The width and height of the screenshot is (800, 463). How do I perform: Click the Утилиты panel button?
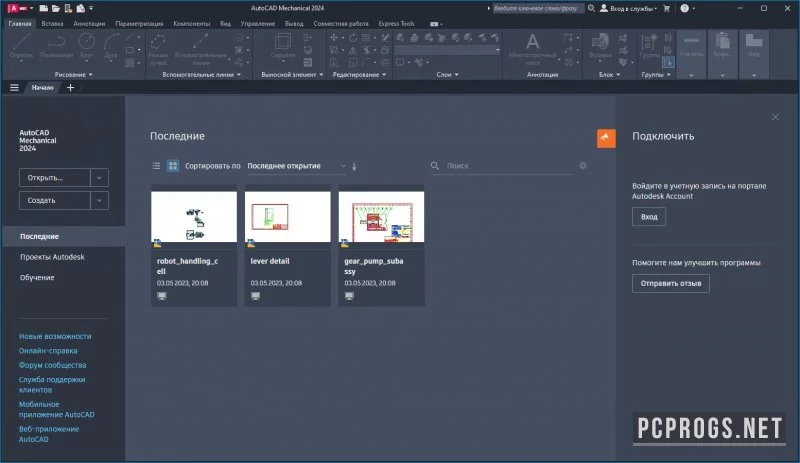click(691, 54)
